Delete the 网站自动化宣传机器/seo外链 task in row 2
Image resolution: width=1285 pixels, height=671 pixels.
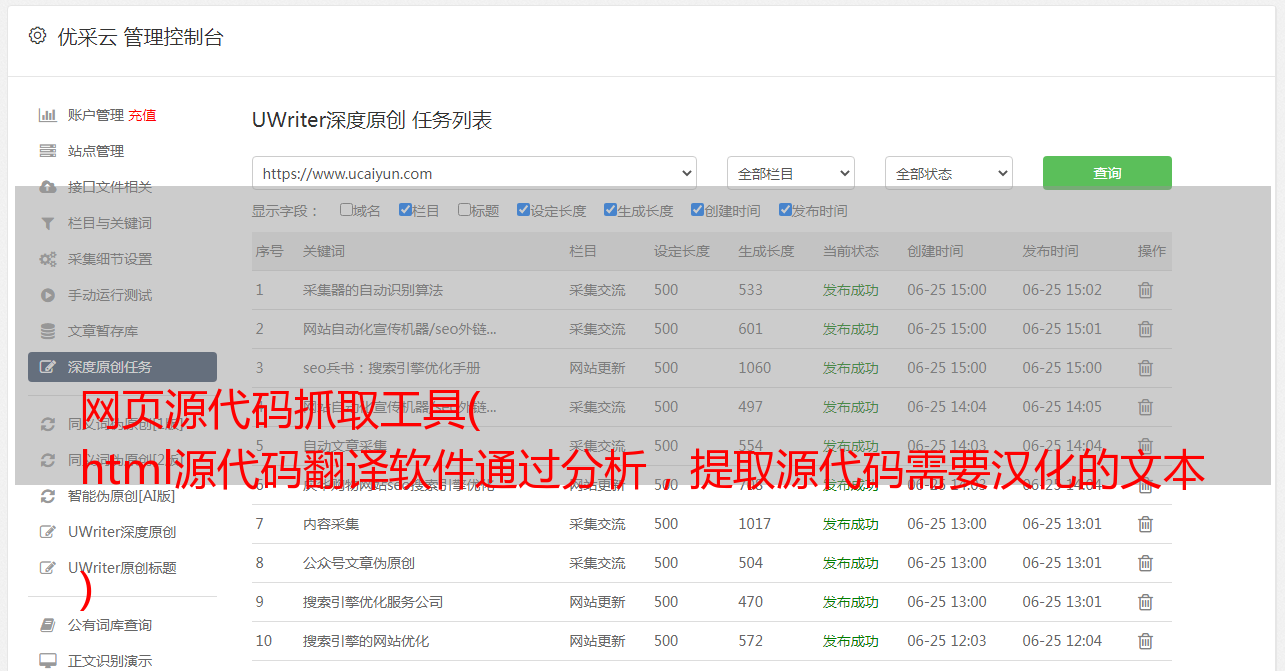pyautogui.click(x=1145, y=329)
